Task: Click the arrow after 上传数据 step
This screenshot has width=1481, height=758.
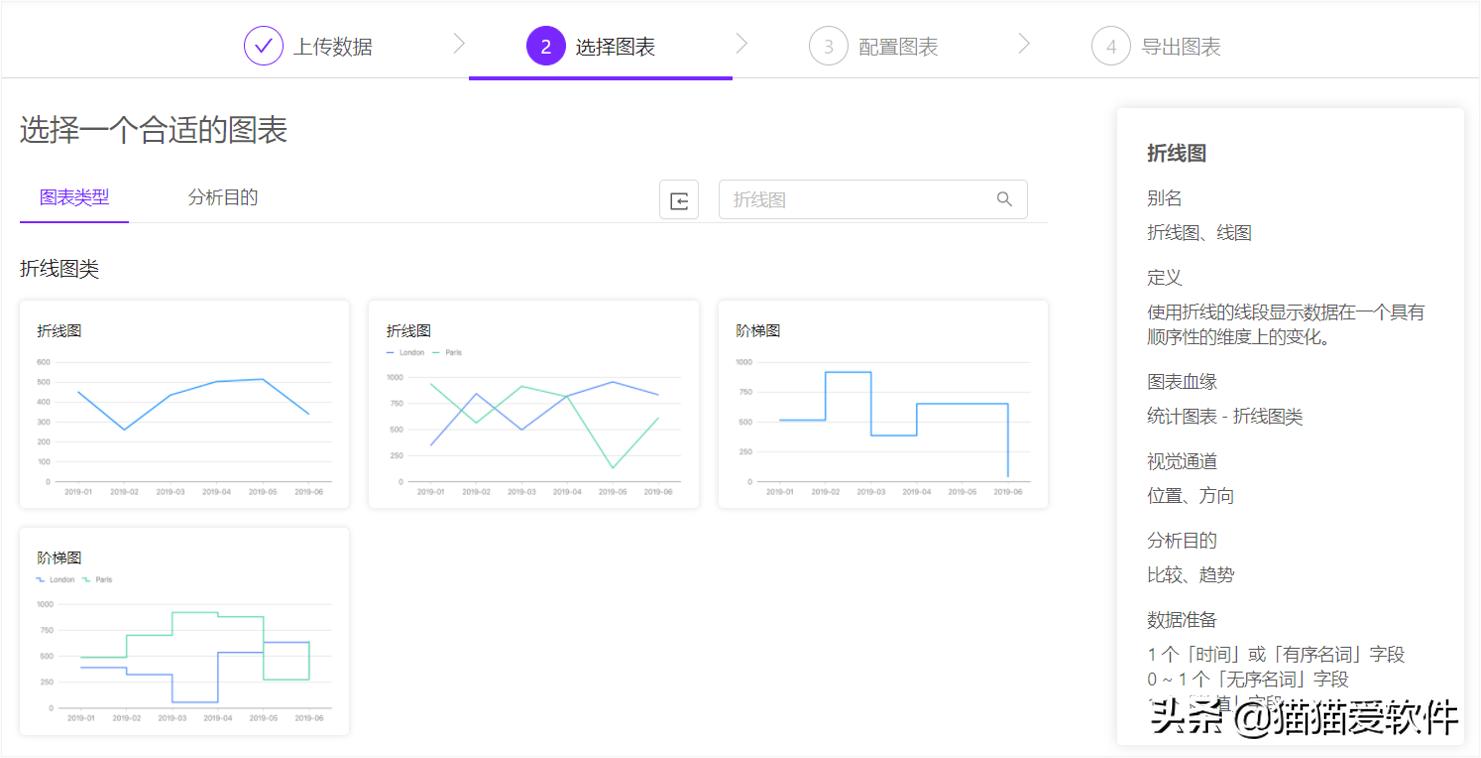Action: 459,44
